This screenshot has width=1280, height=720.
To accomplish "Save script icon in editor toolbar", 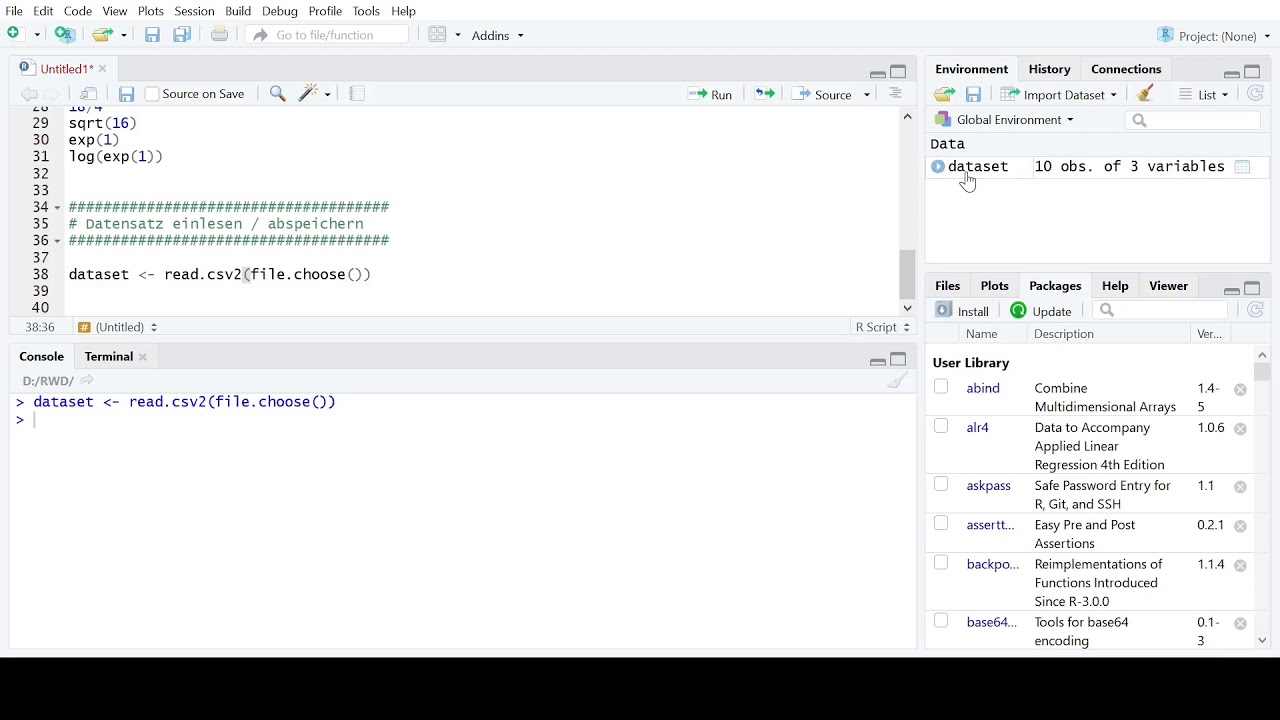I will pos(126,94).
